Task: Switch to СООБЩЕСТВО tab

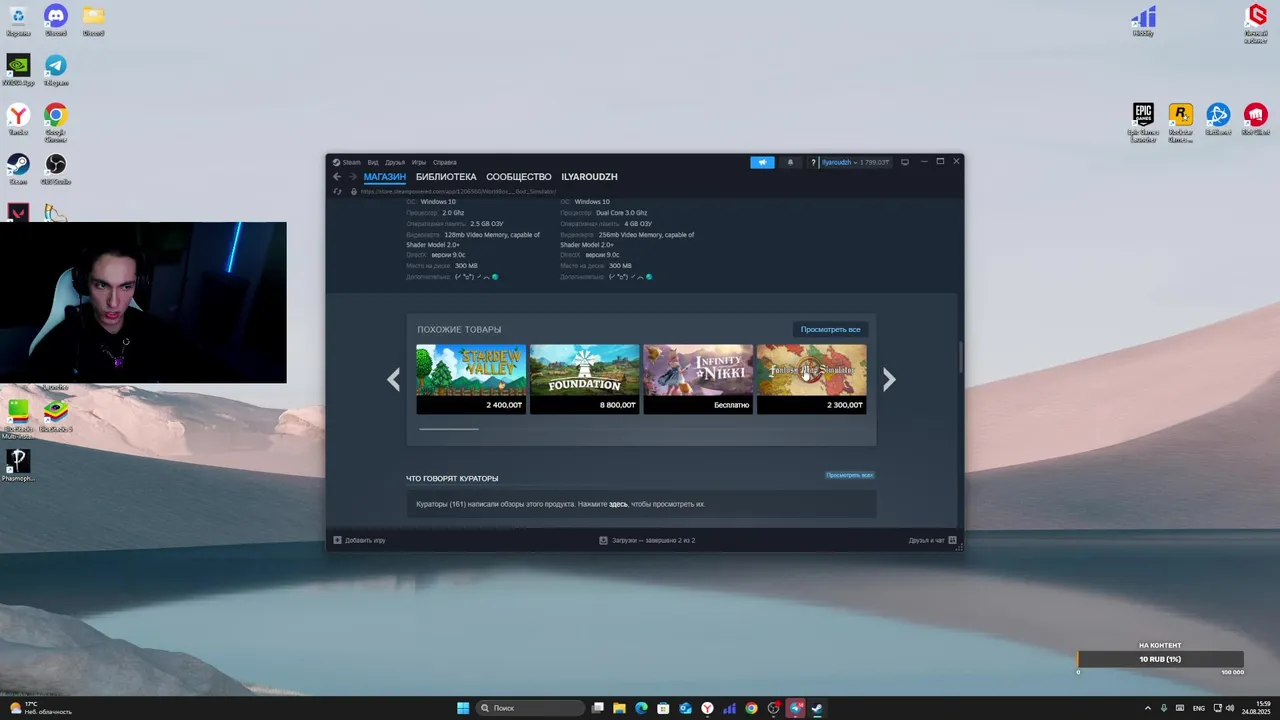Action: (519, 177)
